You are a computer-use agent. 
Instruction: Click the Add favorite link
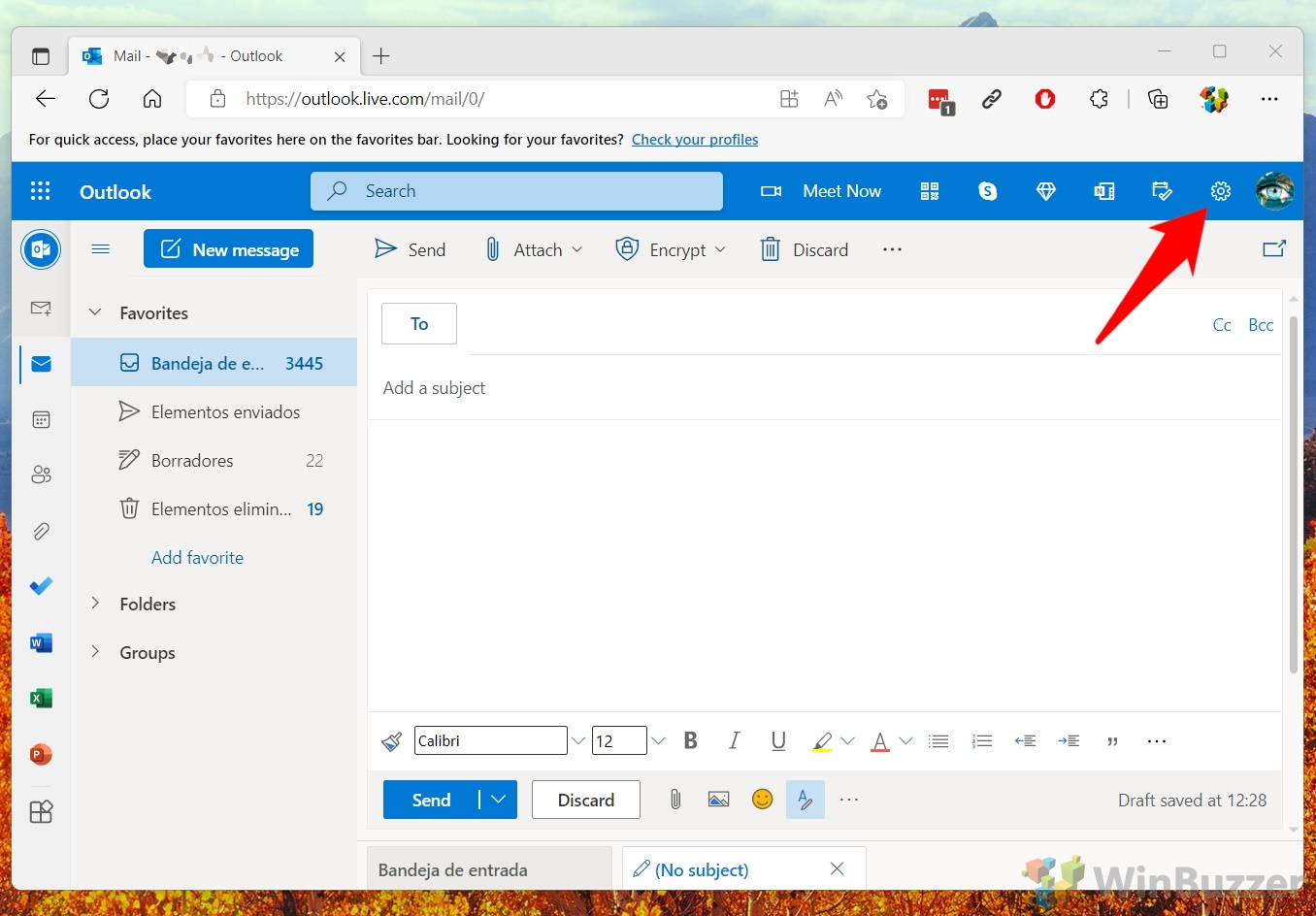click(x=197, y=557)
